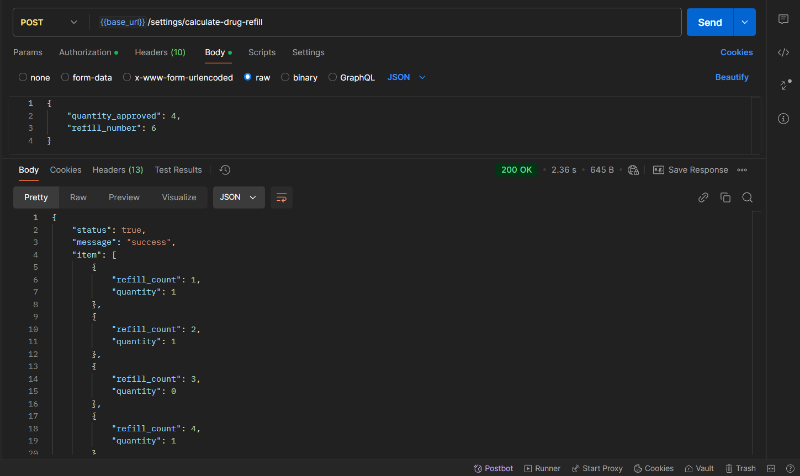Open the response Headers (13) tab
Image resolution: width=800 pixels, height=476 pixels.
tap(118, 170)
